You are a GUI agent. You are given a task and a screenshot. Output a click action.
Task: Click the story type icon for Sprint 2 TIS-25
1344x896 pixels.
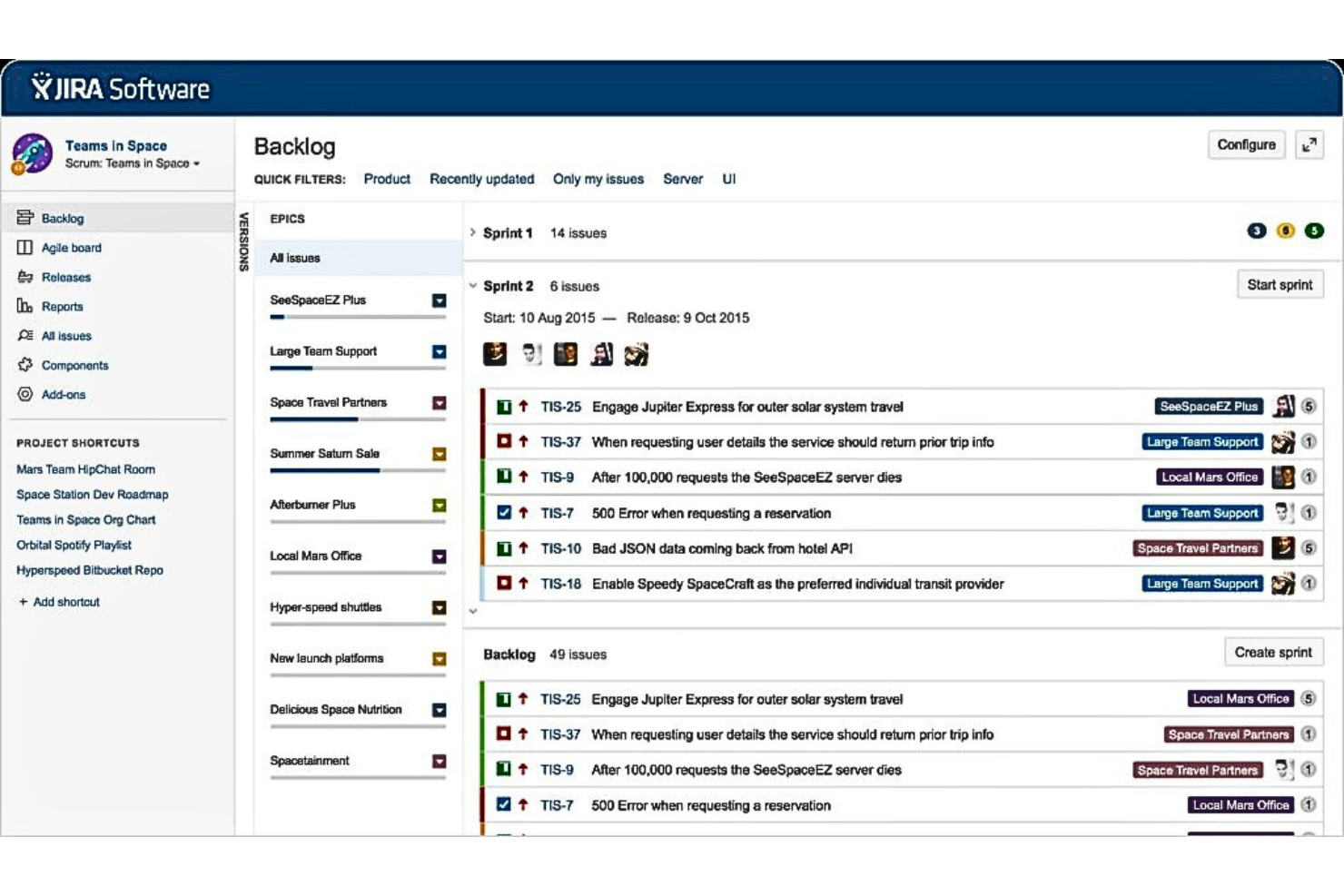pyautogui.click(x=504, y=407)
